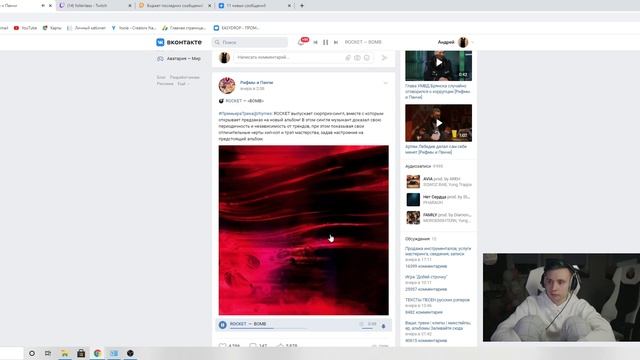Play the AVIA track in audio list
Screen dimensions: 640x360
coord(413,182)
